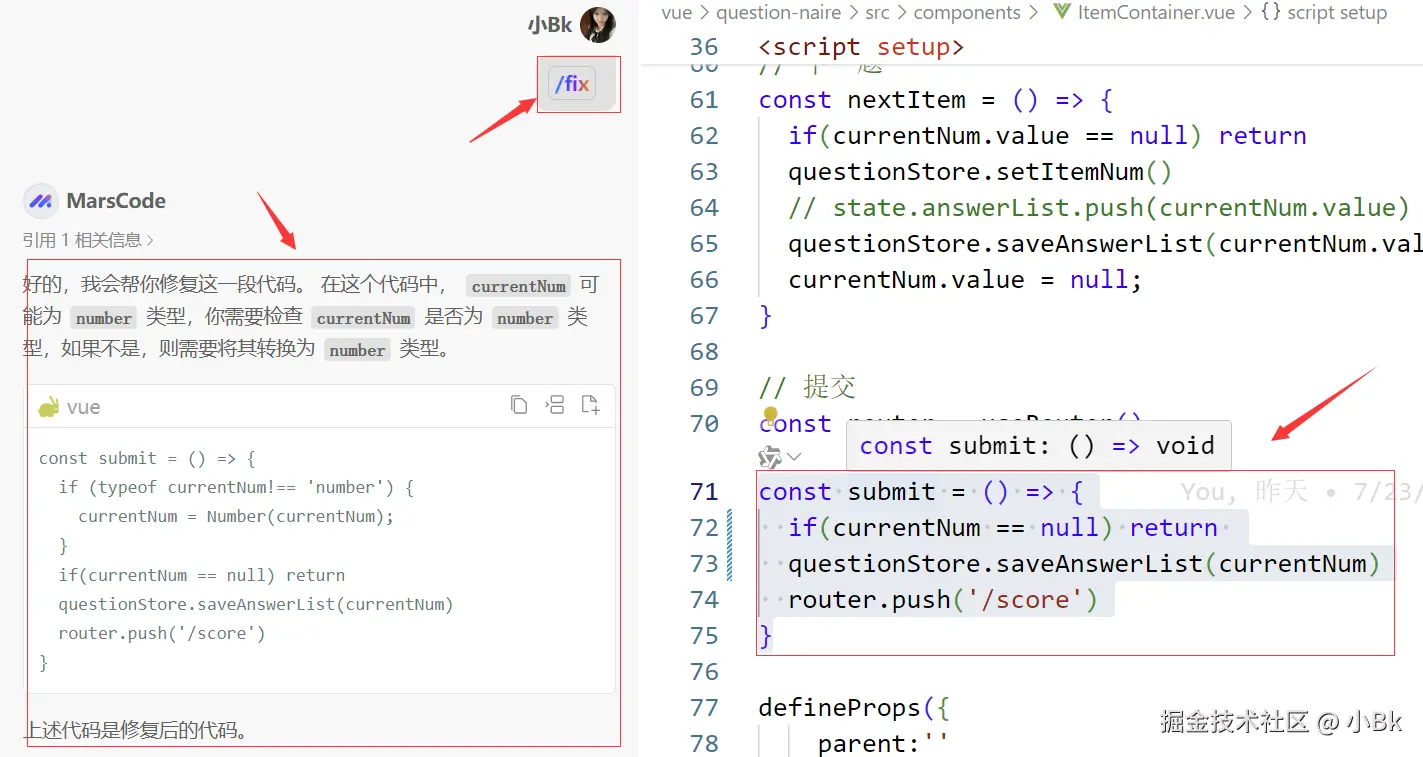Copy the suggested vue code block
Image resolution: width=1423 pixels, height=757 pixels.
tap(519, 405)
